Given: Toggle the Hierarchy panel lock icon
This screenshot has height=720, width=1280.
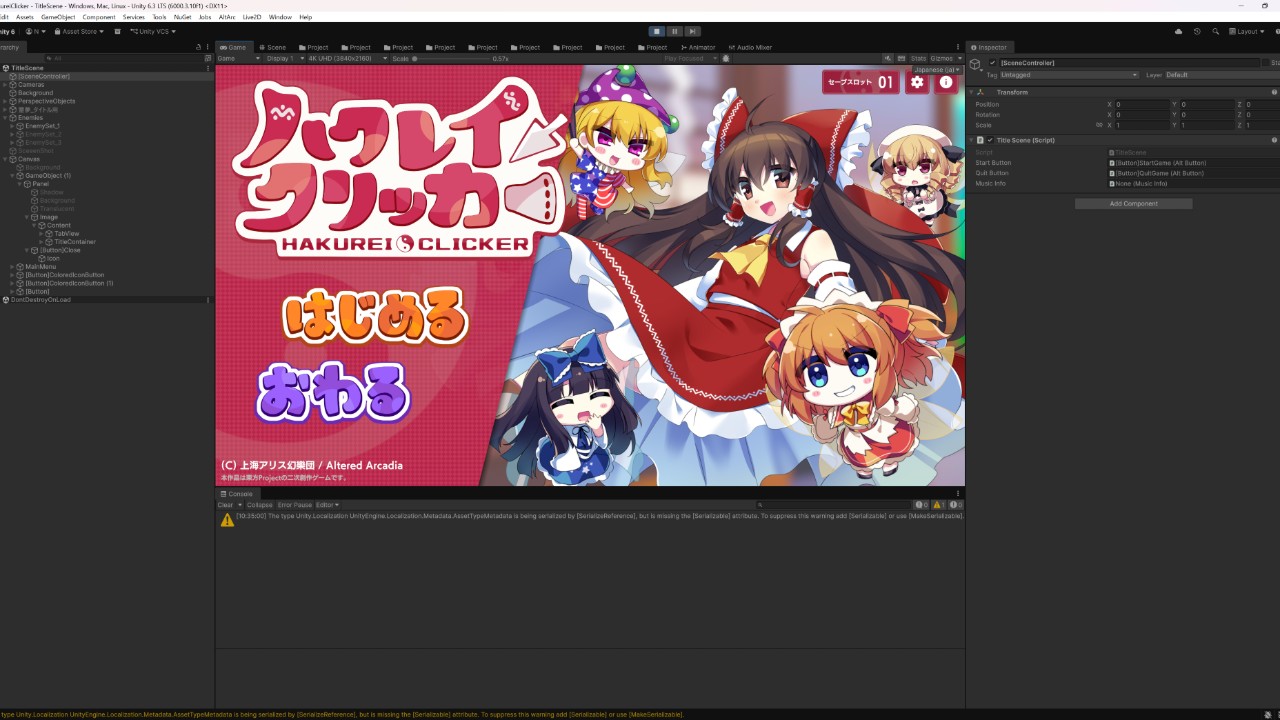Looking at the screenshot, I should click(x=198, y=47).
